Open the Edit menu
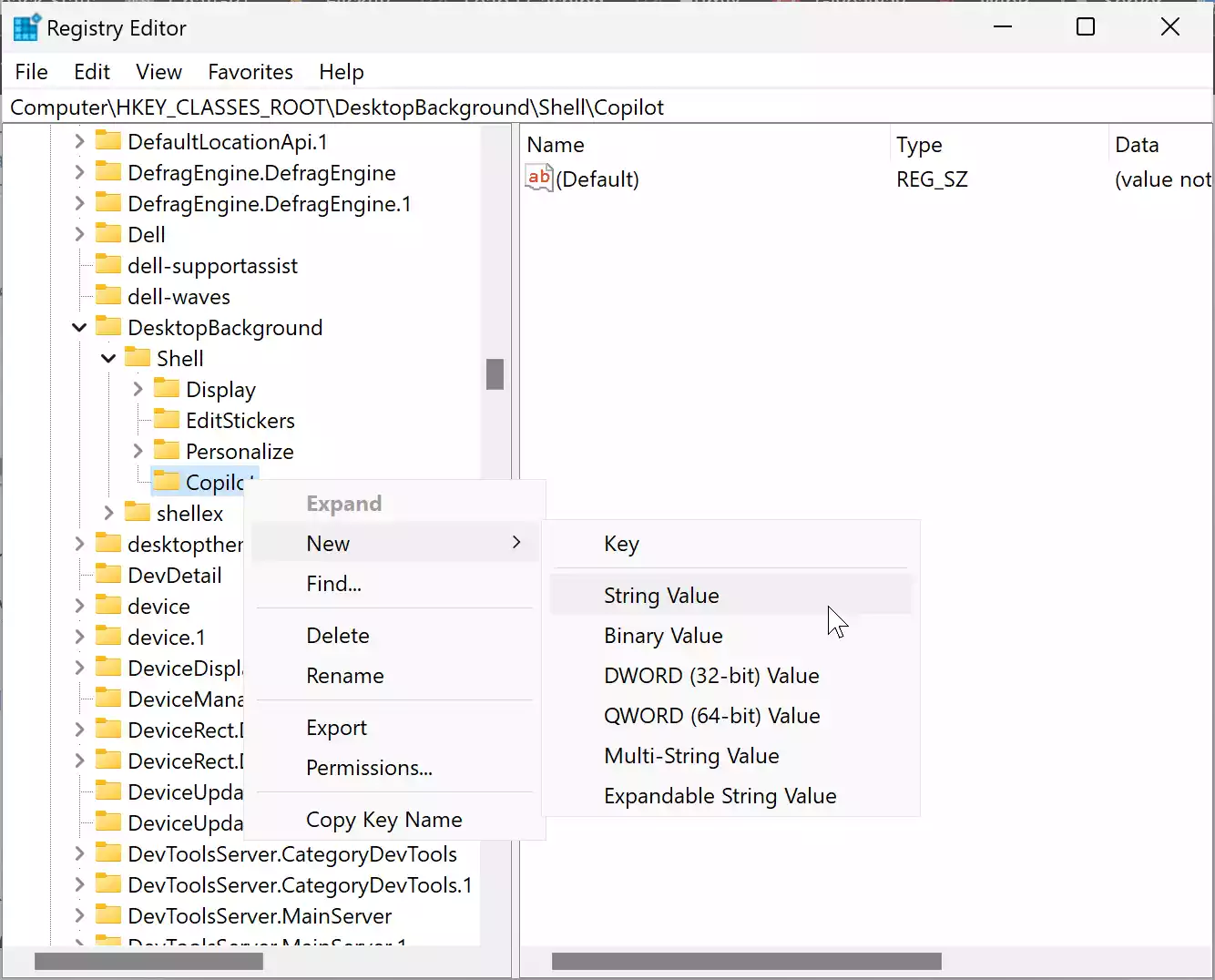This screenshot has width=1215, height=980. pos(92,72)
